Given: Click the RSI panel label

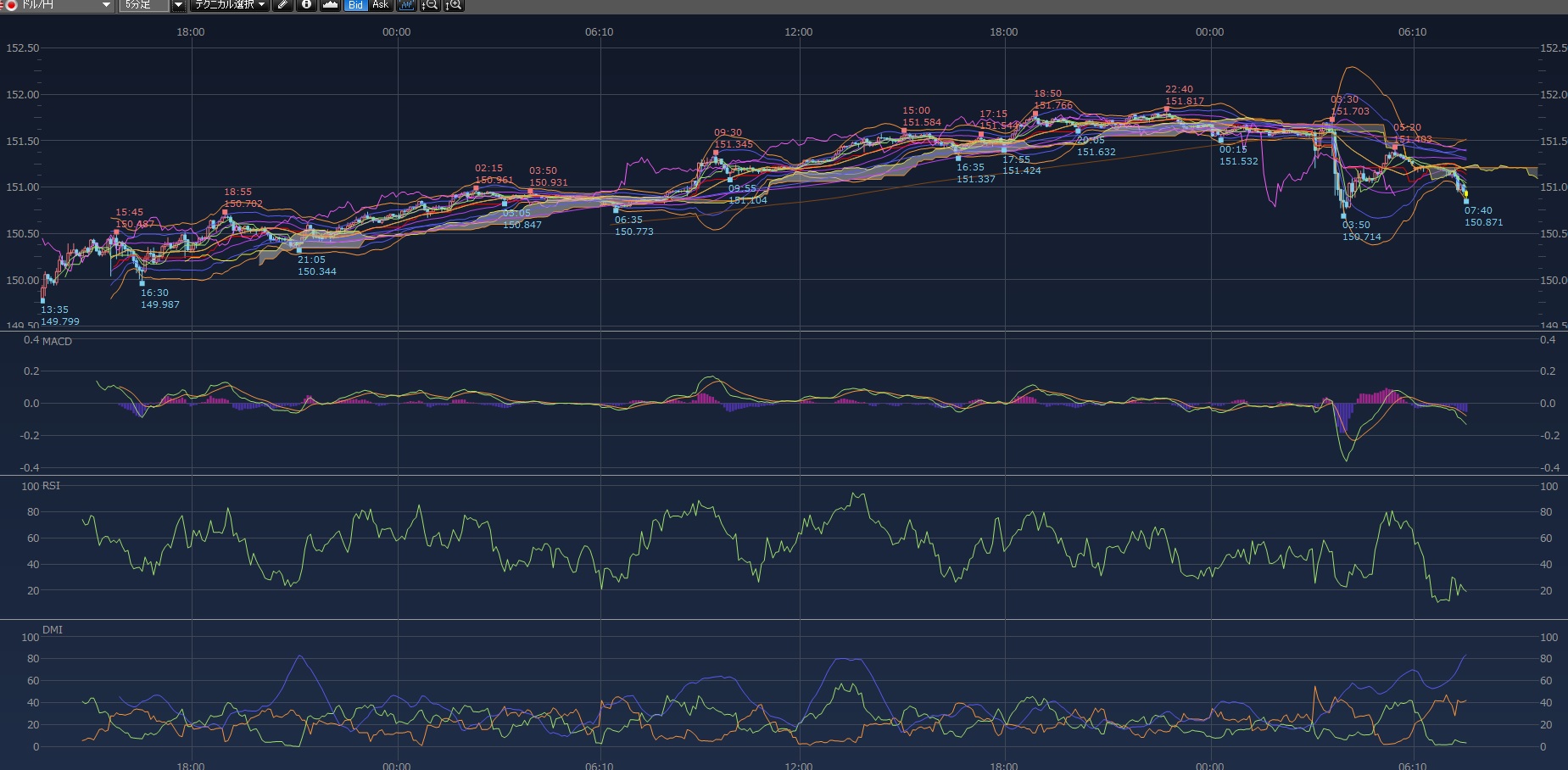Looking at the screenshot, I should coord(51,486).
